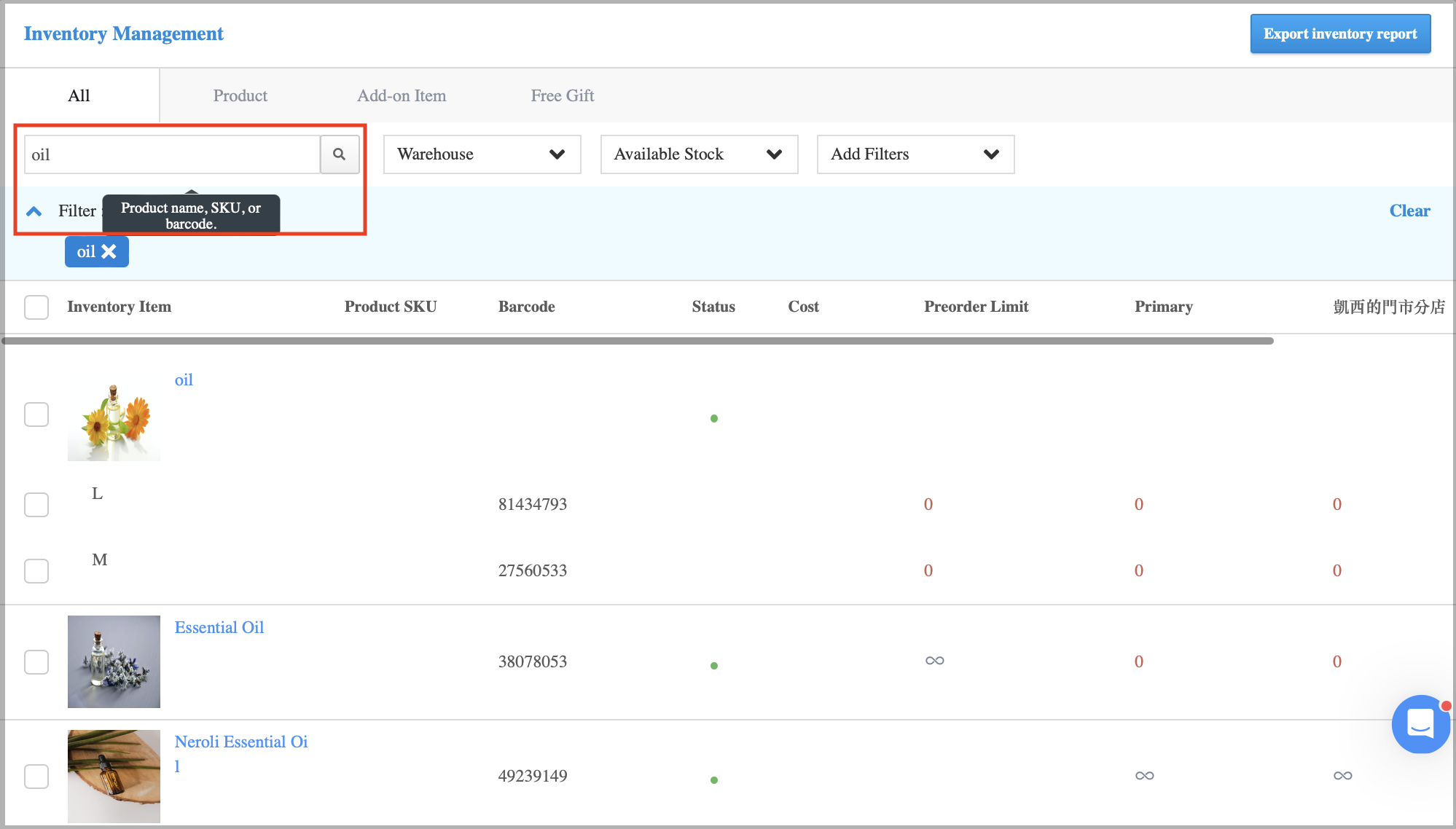Click the Preorder Limit column header
Screen dimensions: 1456x829
pos(976,307)
